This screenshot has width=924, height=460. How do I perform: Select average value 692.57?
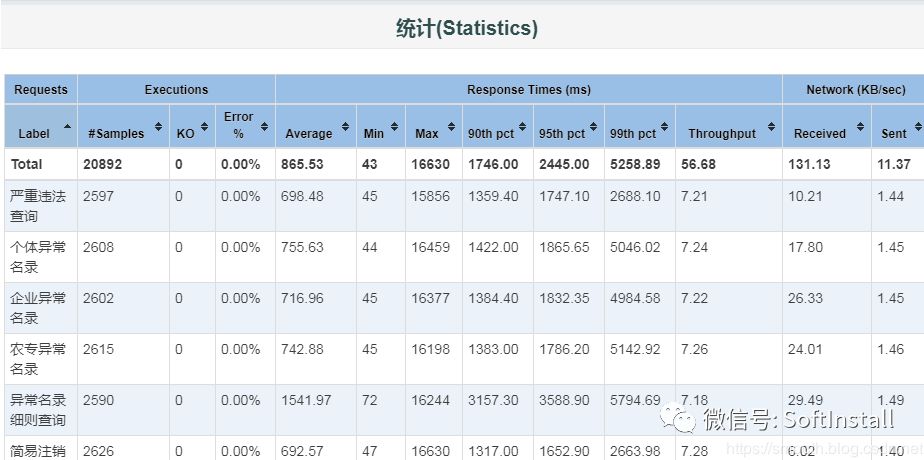pos(302,452)
